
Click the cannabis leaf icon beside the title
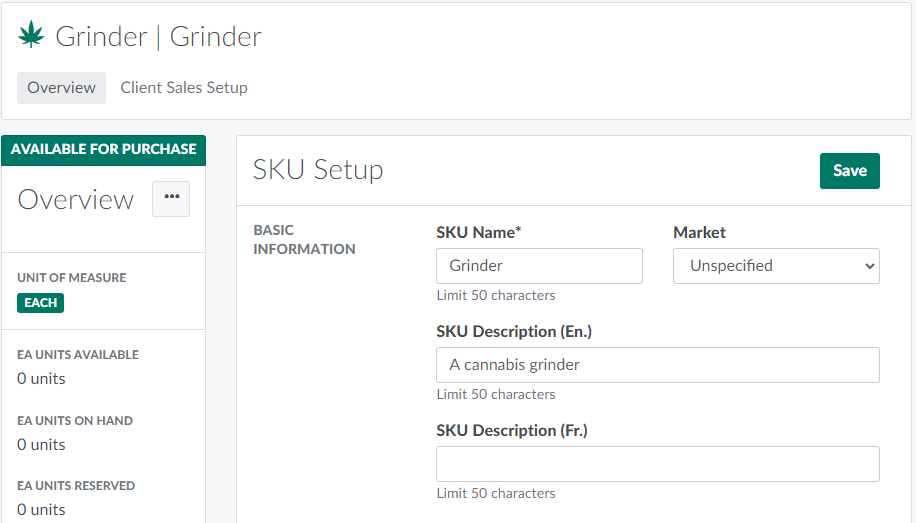pos(31,36)
